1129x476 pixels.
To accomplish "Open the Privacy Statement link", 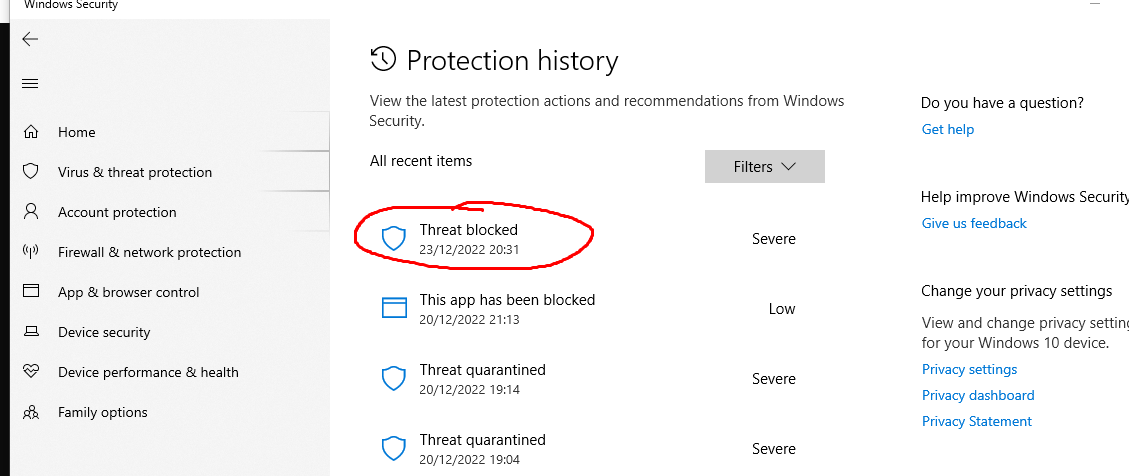I will pos(976,421).
